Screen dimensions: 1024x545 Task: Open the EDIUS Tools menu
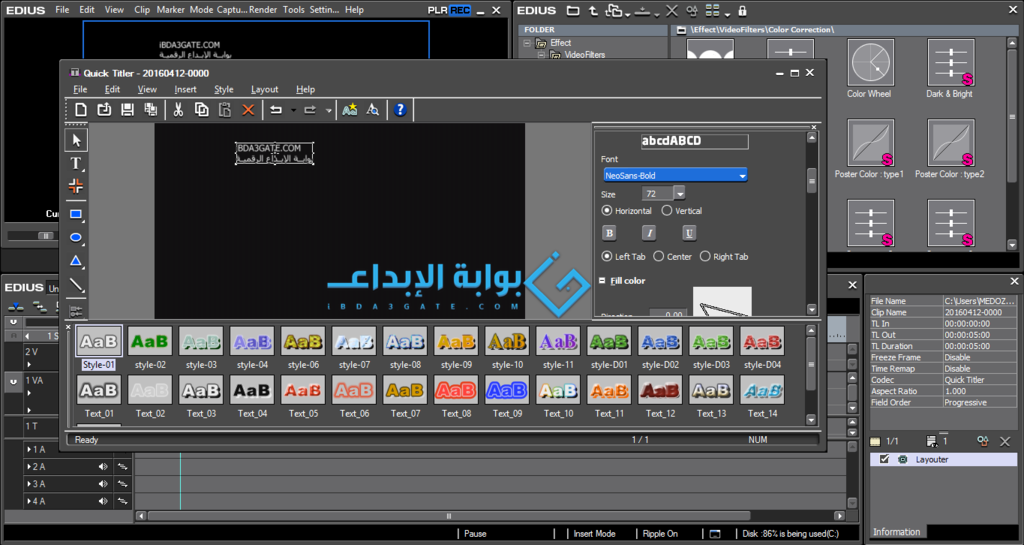[294, 10]
